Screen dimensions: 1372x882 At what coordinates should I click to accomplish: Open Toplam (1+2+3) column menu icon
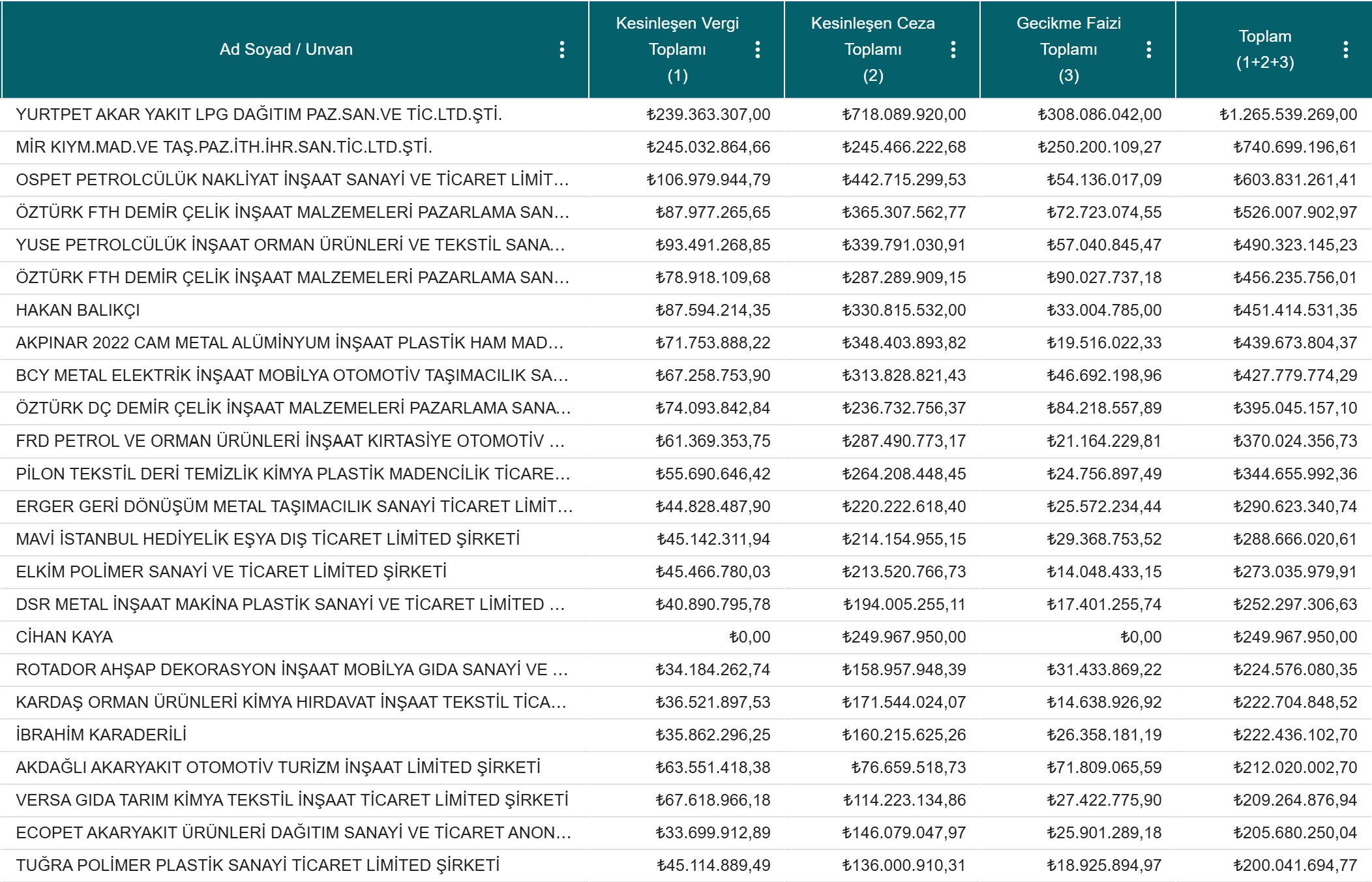click(1345, 50)
